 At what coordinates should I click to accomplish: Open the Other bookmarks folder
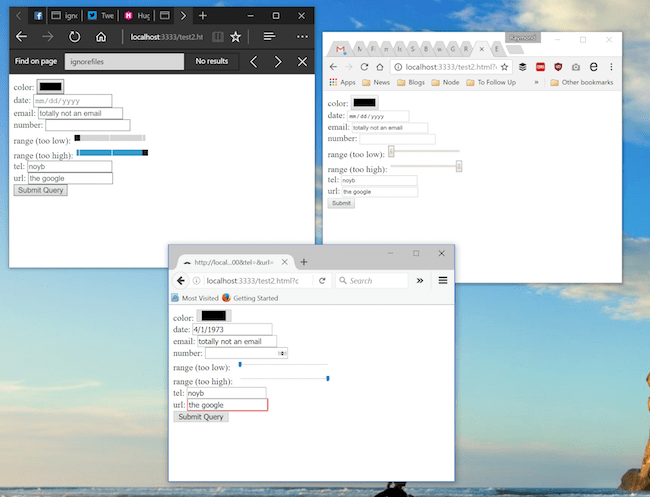582,82
